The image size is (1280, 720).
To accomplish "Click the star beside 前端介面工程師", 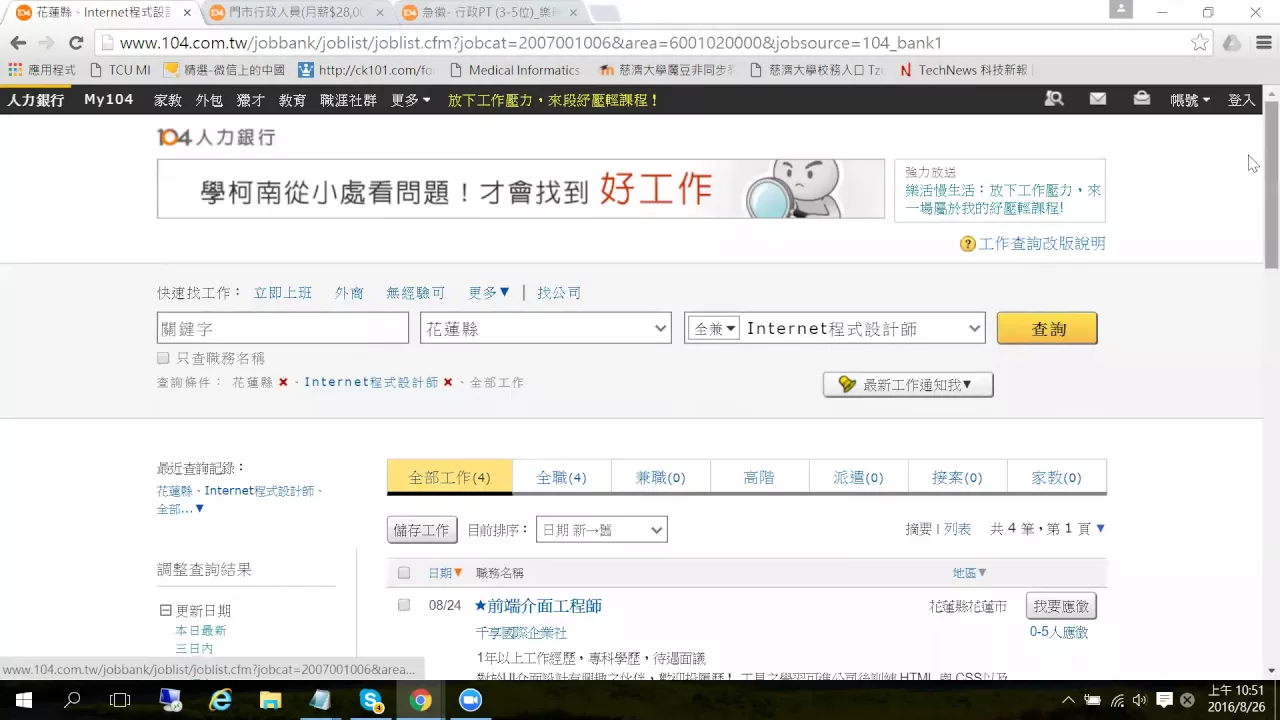I will (x=480, y=606).
